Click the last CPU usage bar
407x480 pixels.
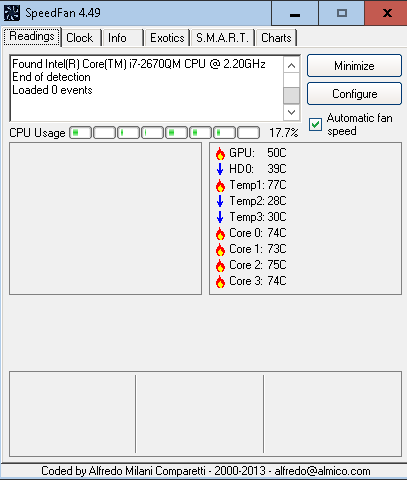click(x=248, y=133)
